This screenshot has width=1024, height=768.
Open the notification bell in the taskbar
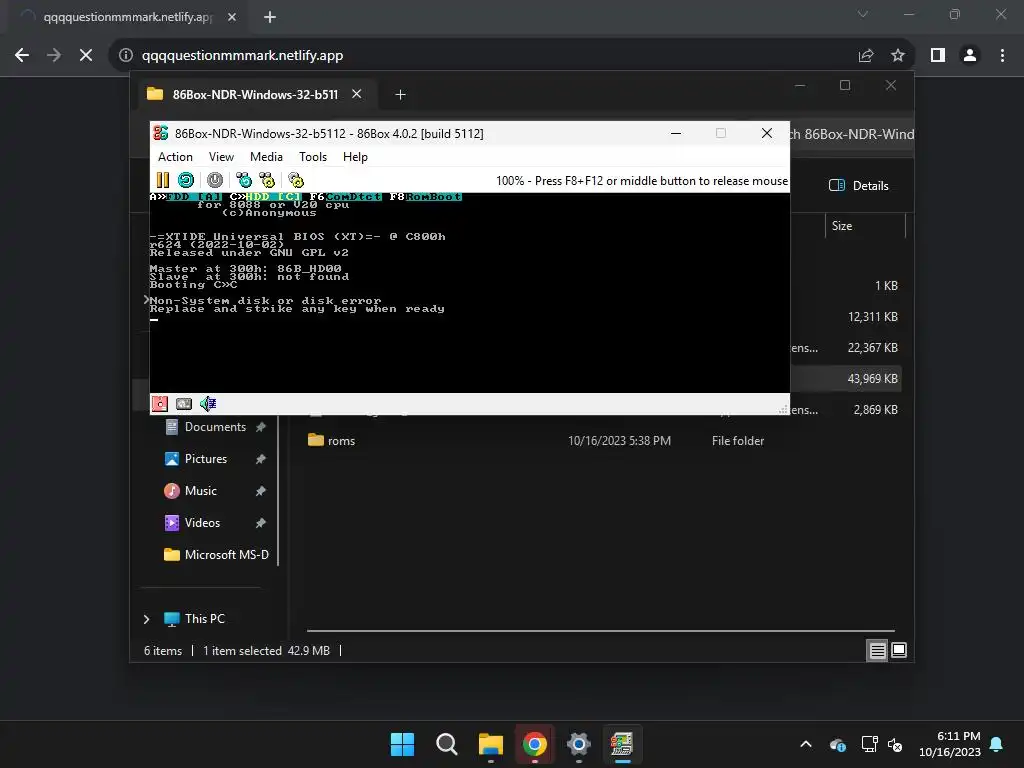(997, 744)
